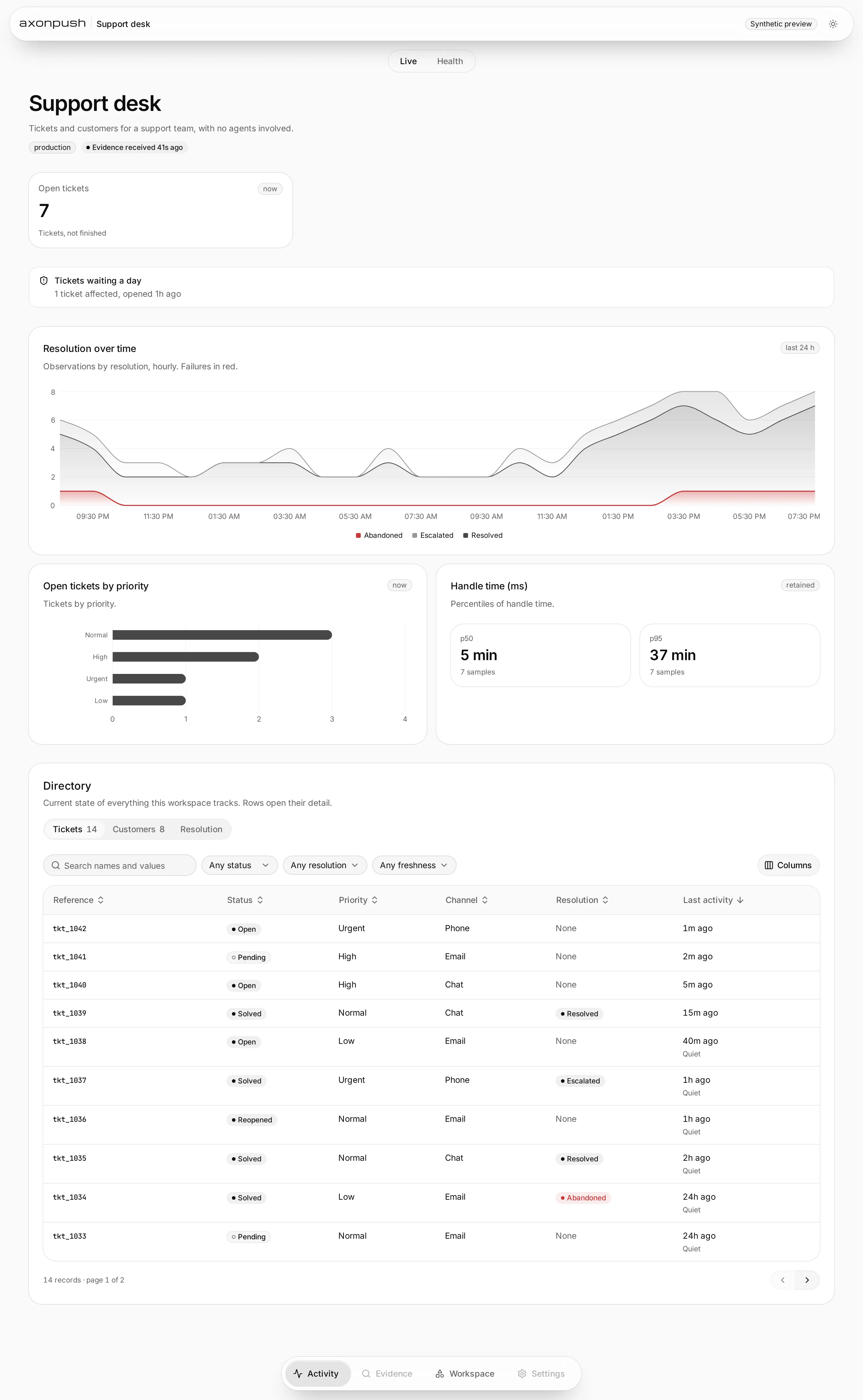
Task: Sort by Channel column arrows
Action: [x=485, y=900]
